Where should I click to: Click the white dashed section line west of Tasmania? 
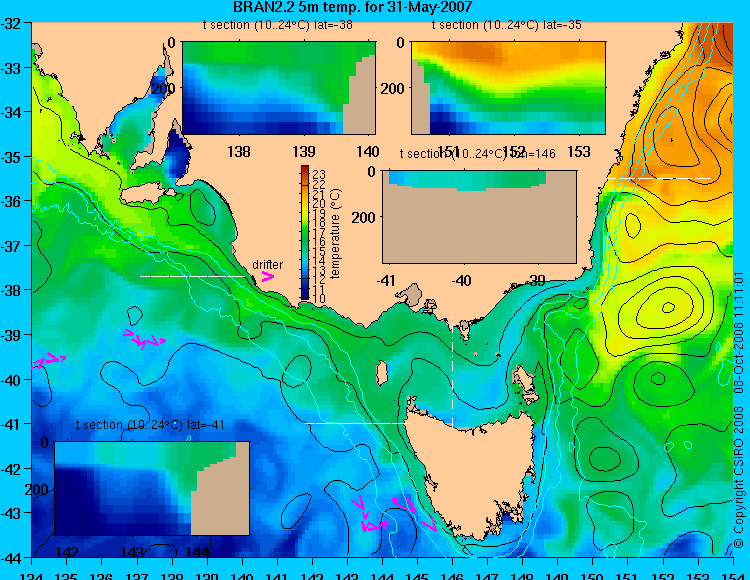coord(357,423)
